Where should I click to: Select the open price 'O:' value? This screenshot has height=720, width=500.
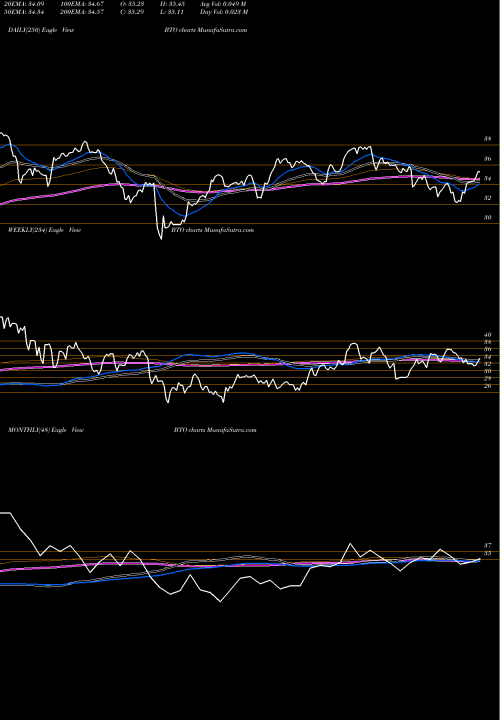pyautogui.click(x=130, y=4)
